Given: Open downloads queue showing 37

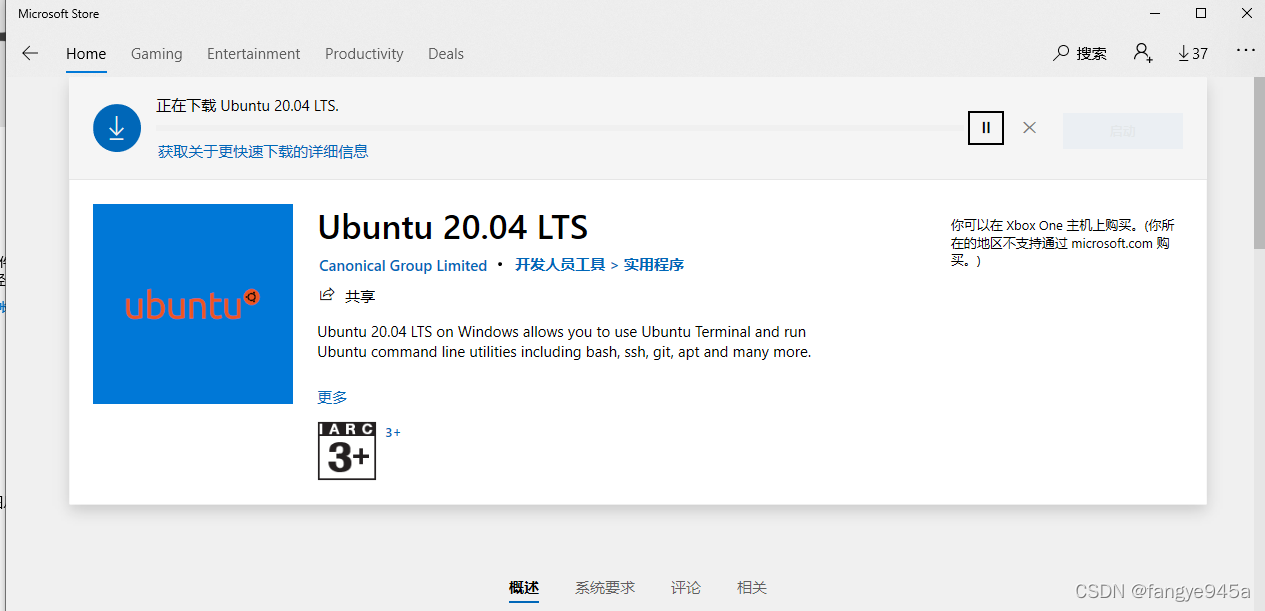Looking at the screenshot, I should 1192,53.
